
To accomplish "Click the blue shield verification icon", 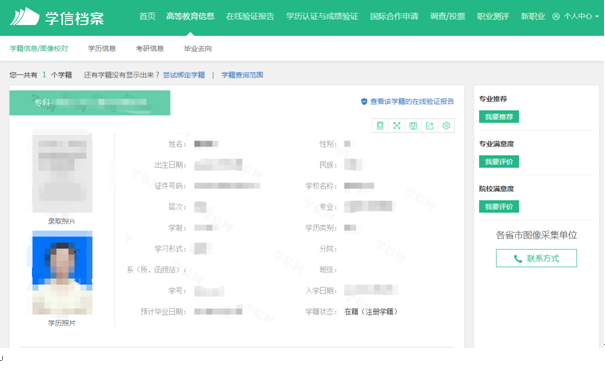I will (364, 101).
